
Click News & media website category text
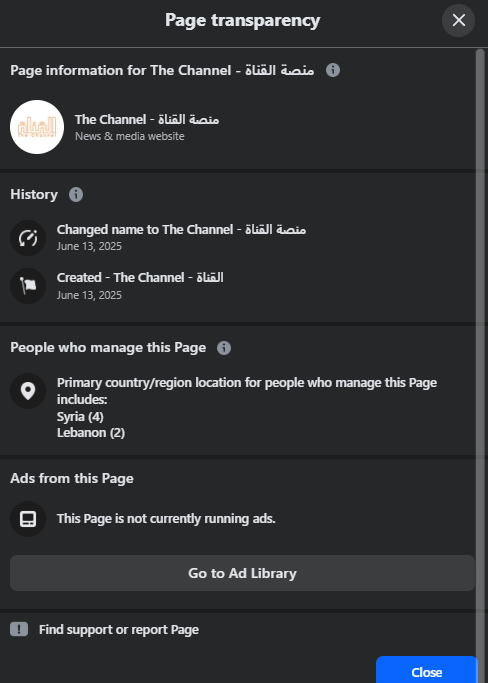click(130, 136)
